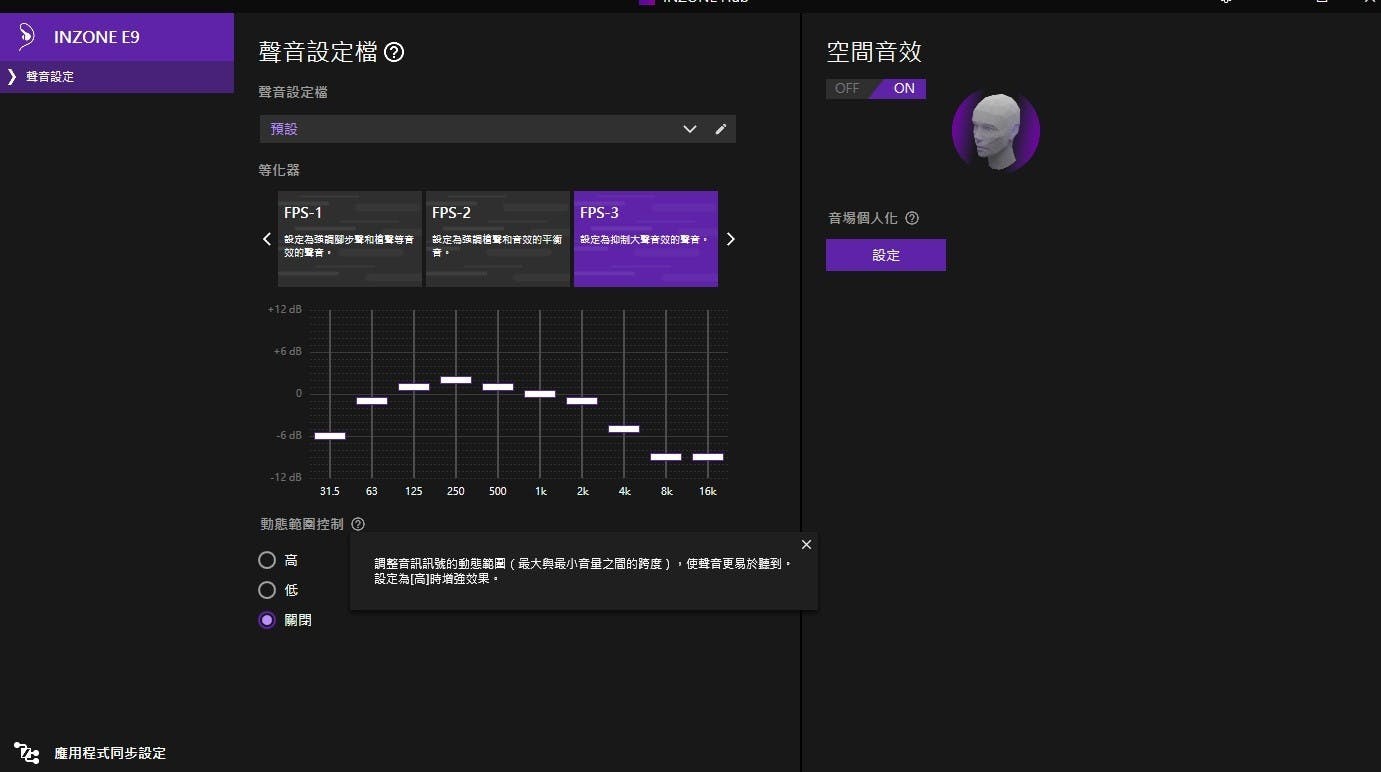Screen dimensions: 1381x772
Task: Open 應用程式同步設定 link
Action: pos(110,753)
